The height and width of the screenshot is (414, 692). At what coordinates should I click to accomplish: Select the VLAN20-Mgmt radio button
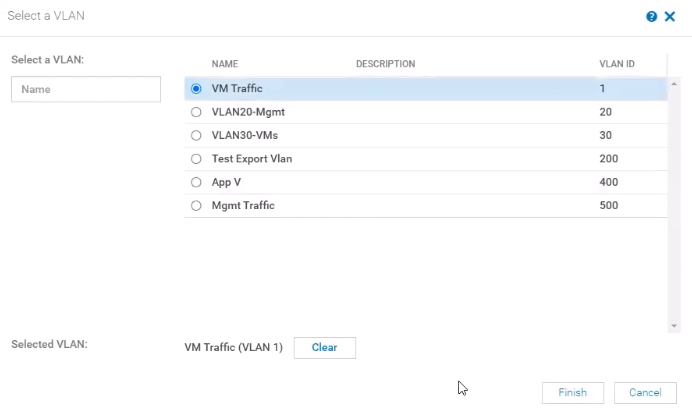pos(196,112)
